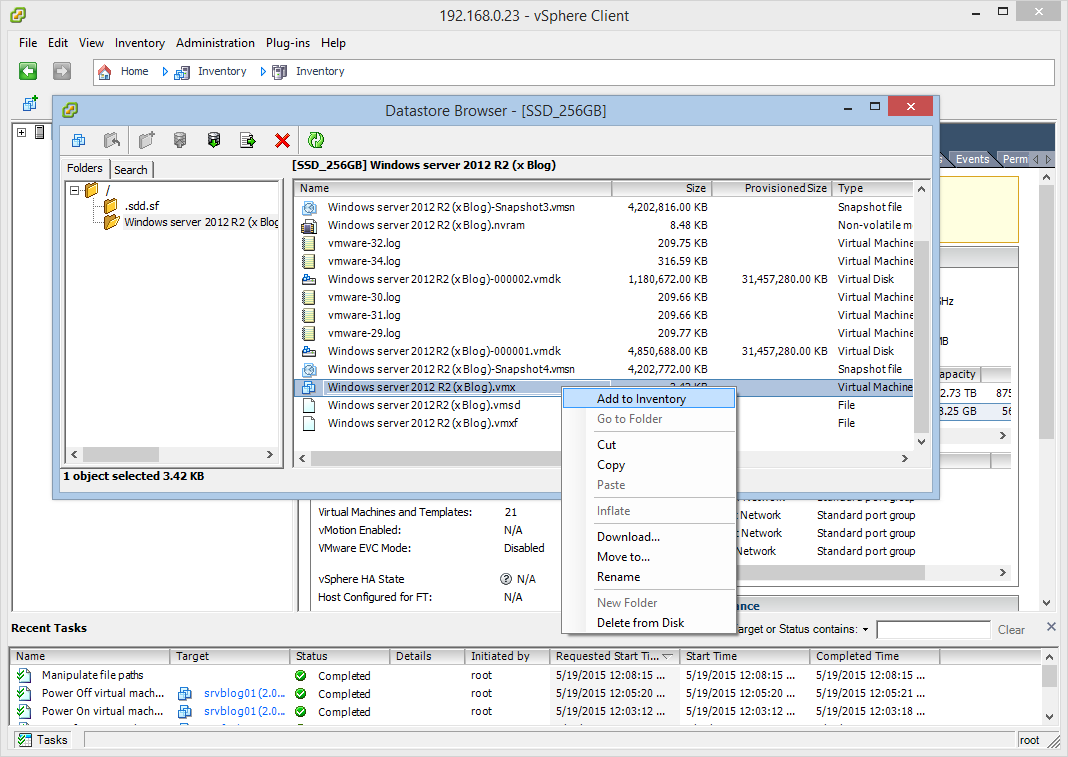Select the Snapshot4.vmsn file row
This screenshot has width=1068, height=757.
[603, 369]
